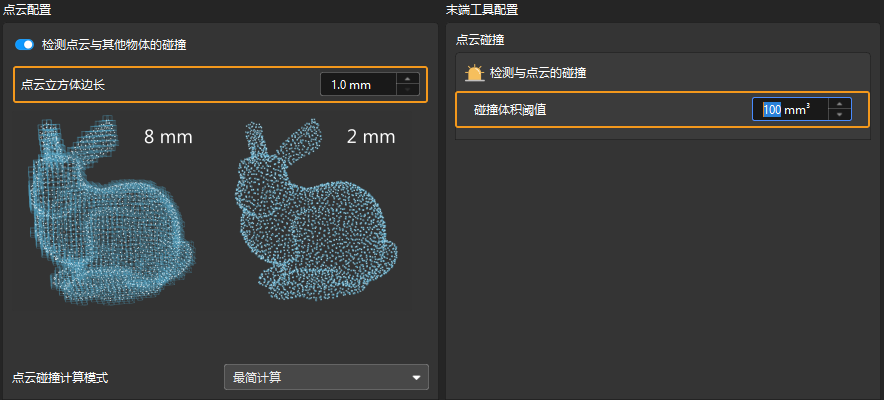The height and width of the screenshot is (400, 884).
Task: Click the 点云碰撞 section title
Action: [479, 39]
